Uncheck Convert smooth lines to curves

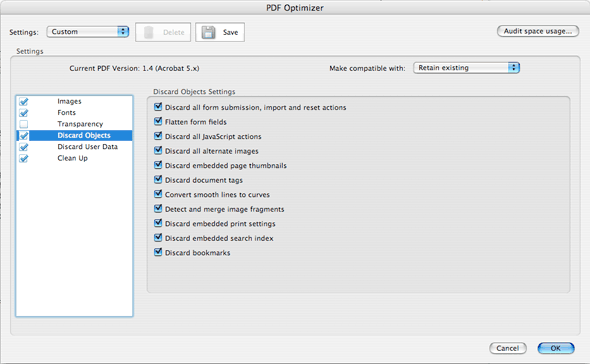point(158,194)
